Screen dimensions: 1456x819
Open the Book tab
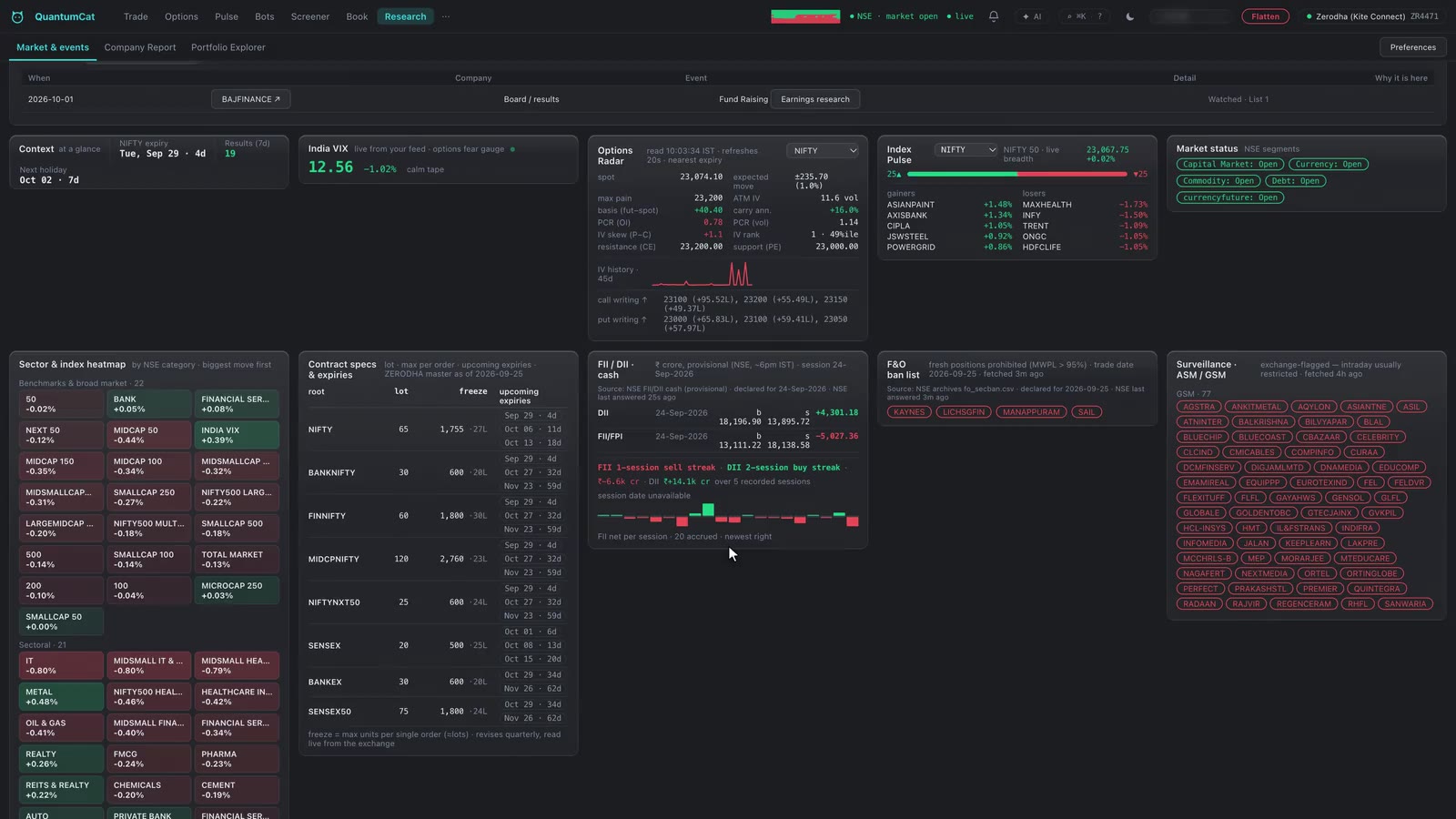click(x=357, y=16)
